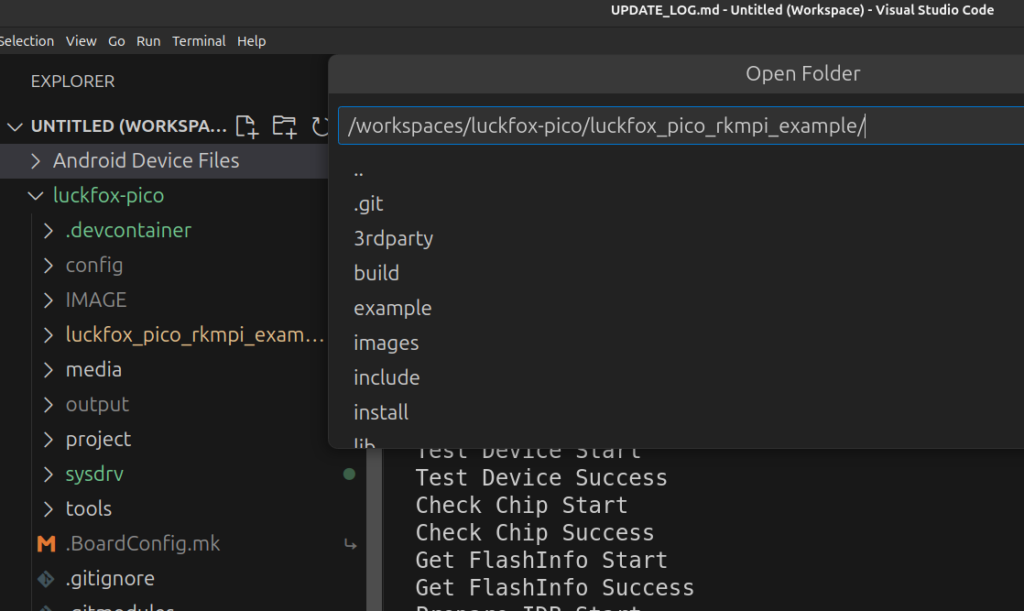Viewport: 1024px width, 611px height.
Task: Expand the Android Device Files folder
Action: click(x=36, y=161)
